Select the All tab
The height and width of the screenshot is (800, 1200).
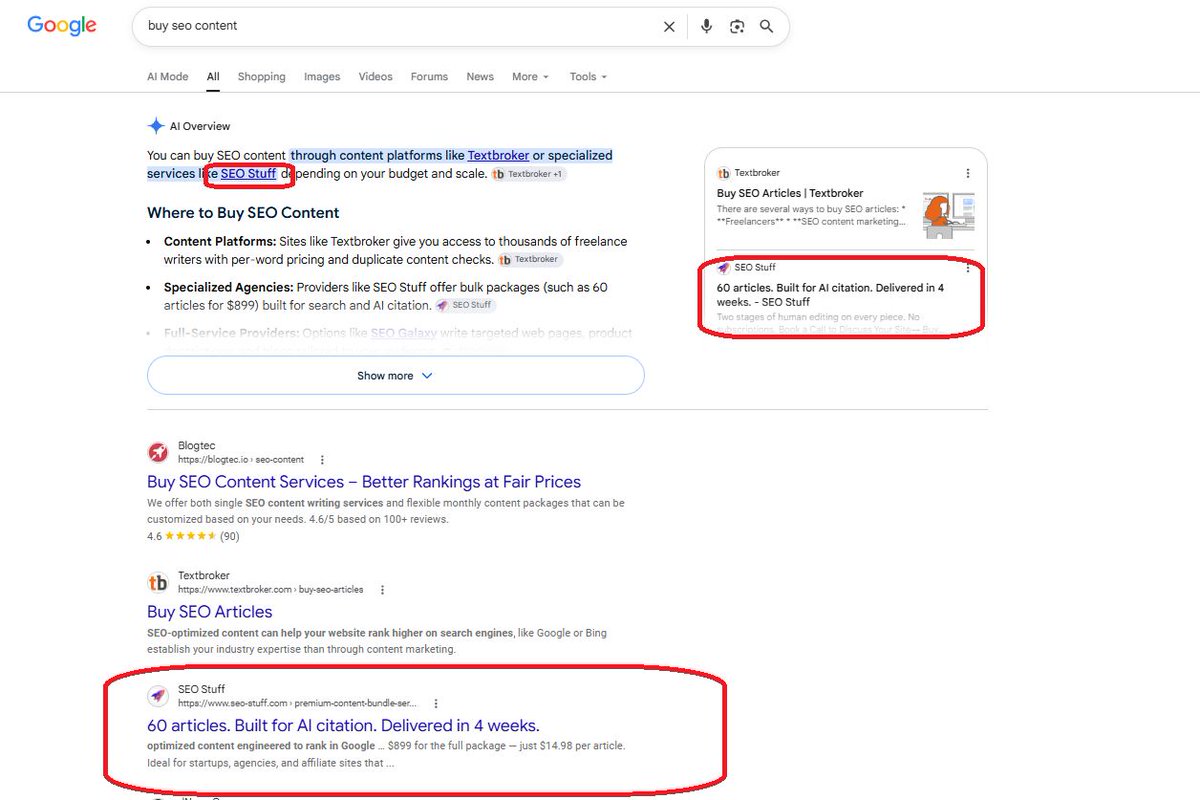(213, 77)
